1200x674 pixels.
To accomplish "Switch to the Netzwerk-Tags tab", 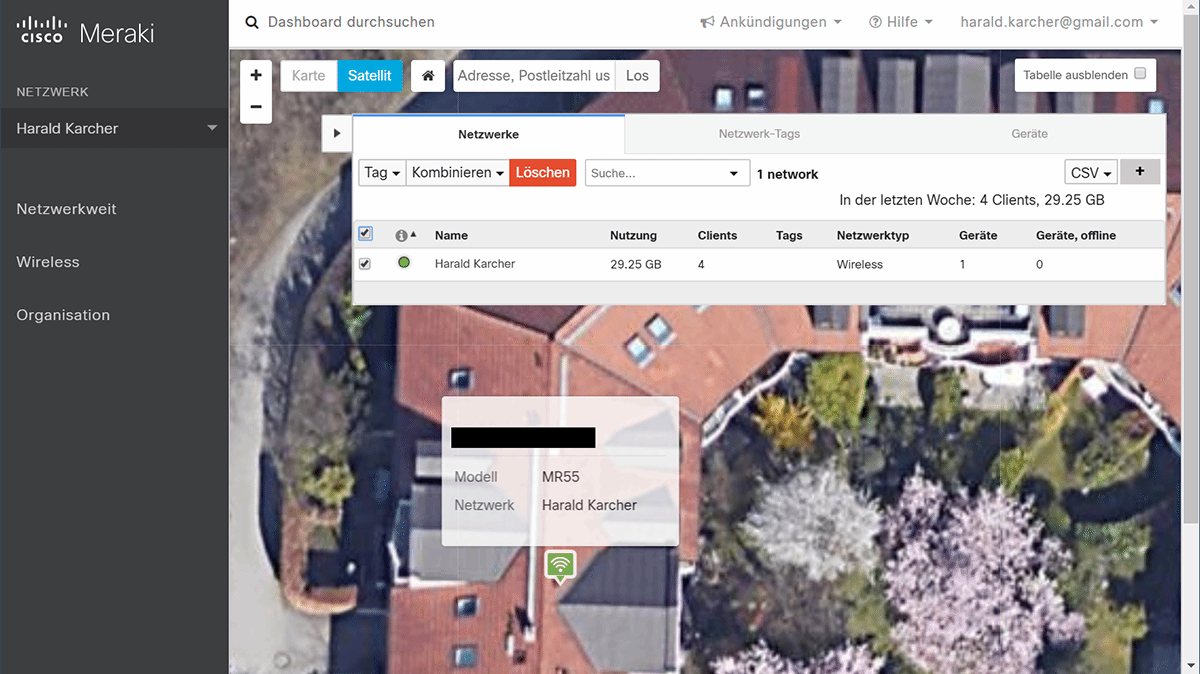I will tap(759, 134).
